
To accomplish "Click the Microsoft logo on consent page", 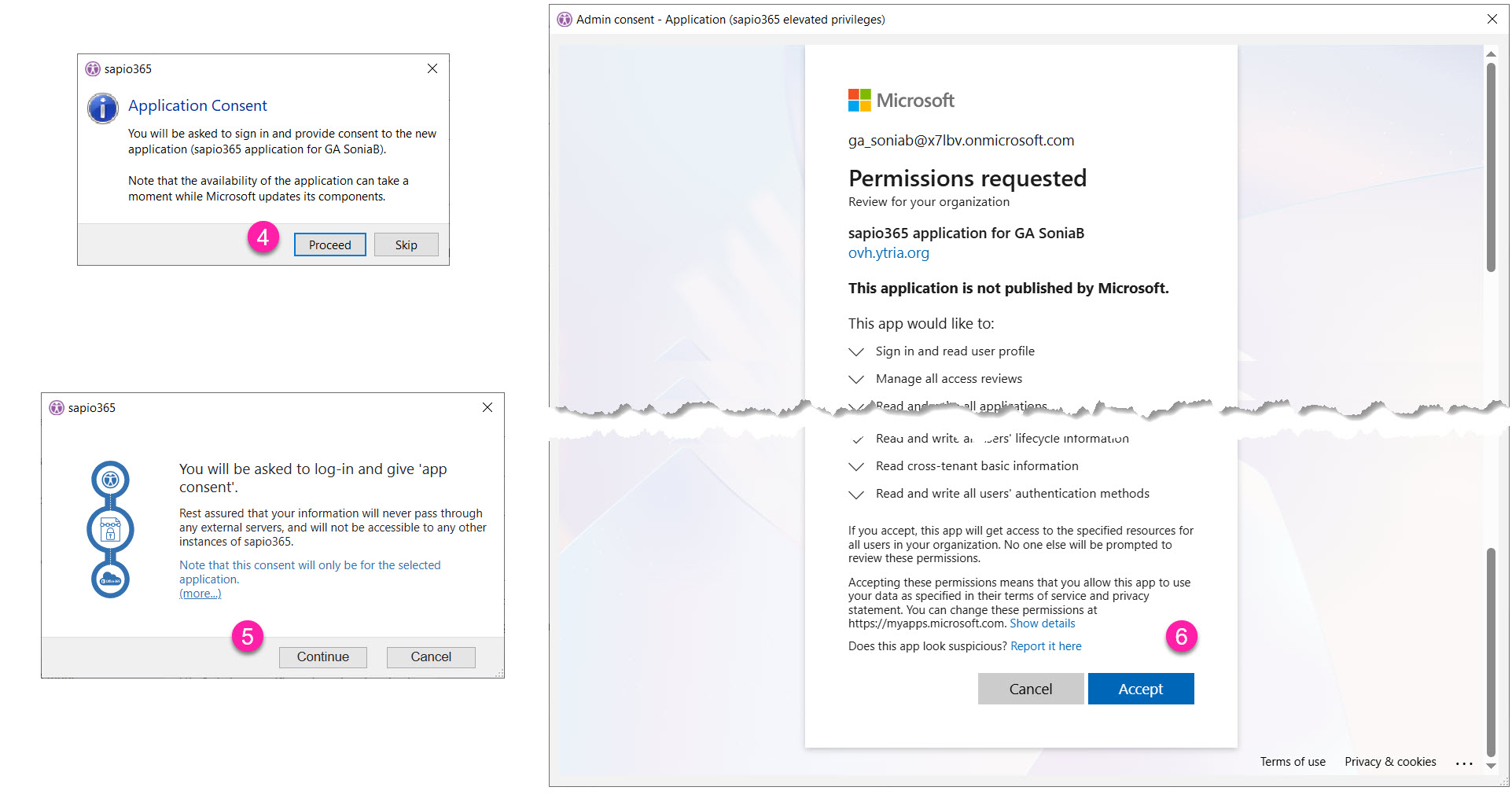I will [859, 101].
